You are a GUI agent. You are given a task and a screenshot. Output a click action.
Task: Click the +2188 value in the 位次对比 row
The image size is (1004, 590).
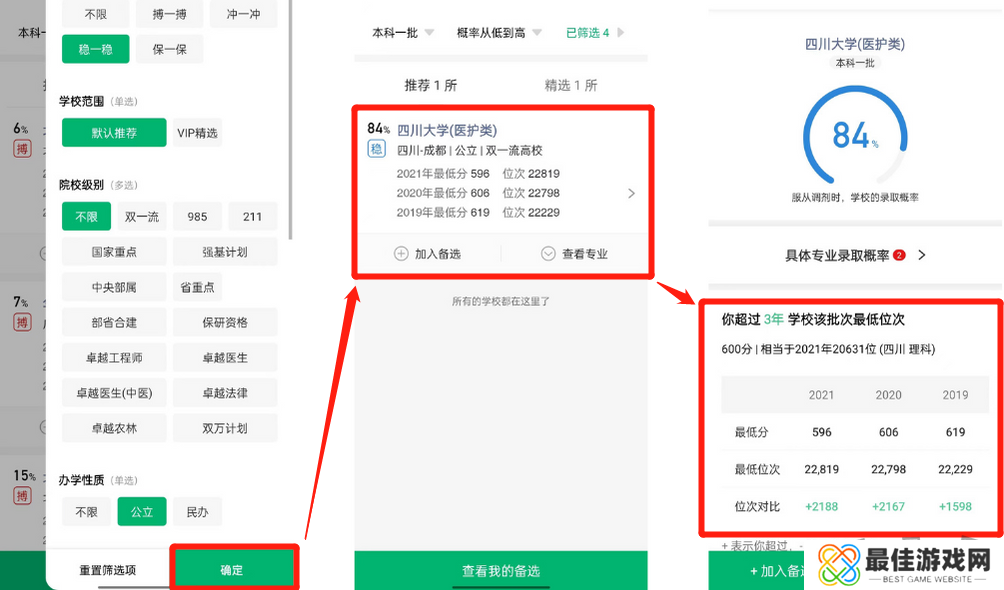click(821, 506)
